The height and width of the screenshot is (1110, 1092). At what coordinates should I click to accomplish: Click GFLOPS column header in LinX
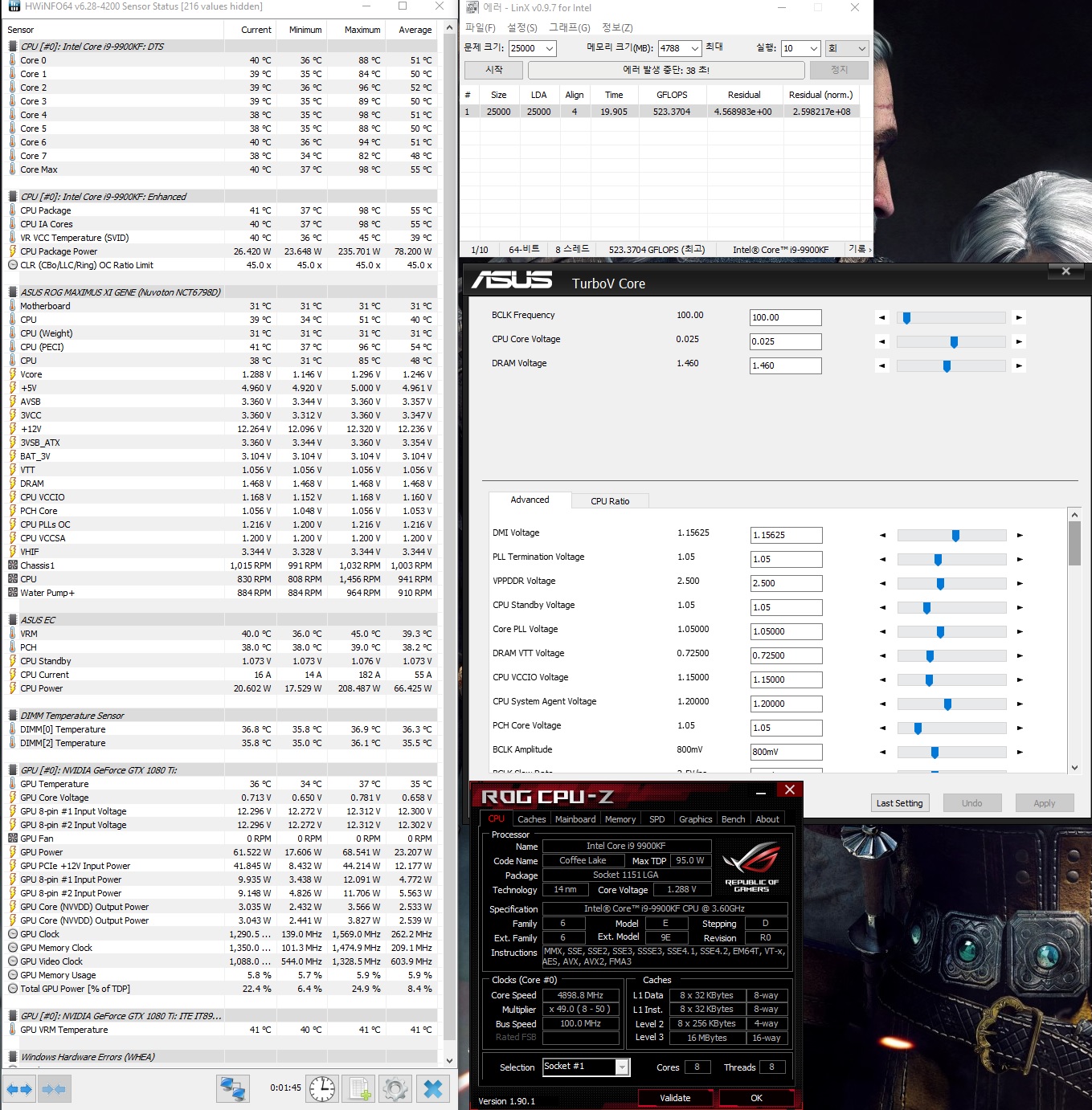[672, 95]
